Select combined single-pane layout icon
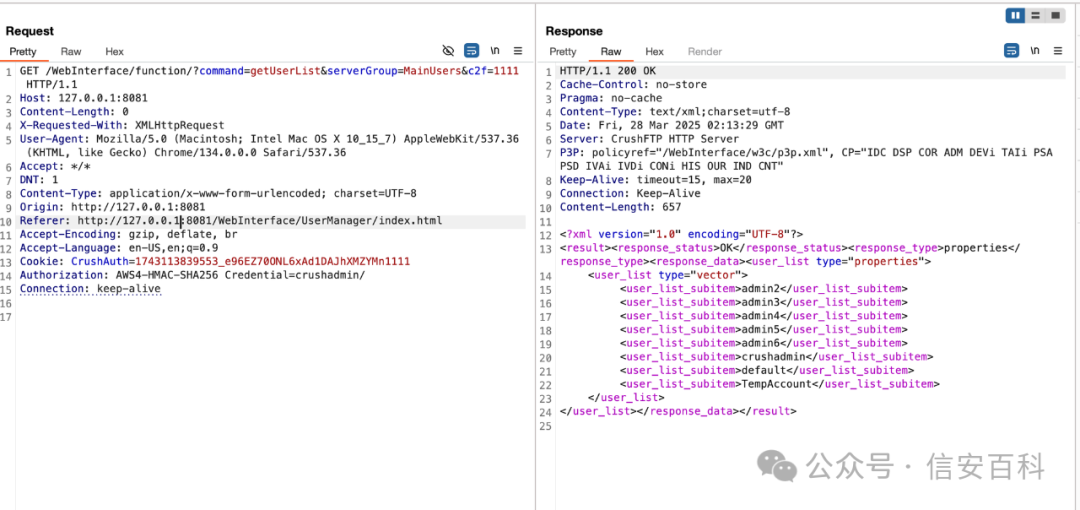Screen dimensions: 1080x510 (x=1055, y=16)
